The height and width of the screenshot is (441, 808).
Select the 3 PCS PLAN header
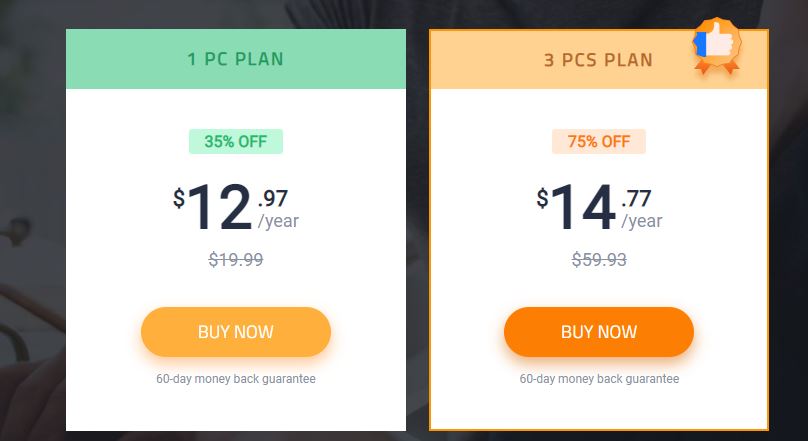pos(599,60)
